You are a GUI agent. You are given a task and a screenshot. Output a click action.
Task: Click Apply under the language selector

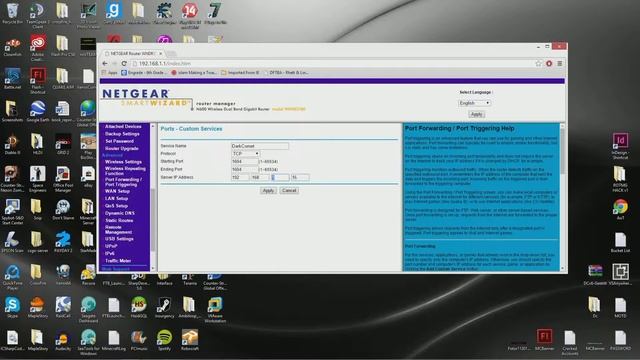[476, 114]
